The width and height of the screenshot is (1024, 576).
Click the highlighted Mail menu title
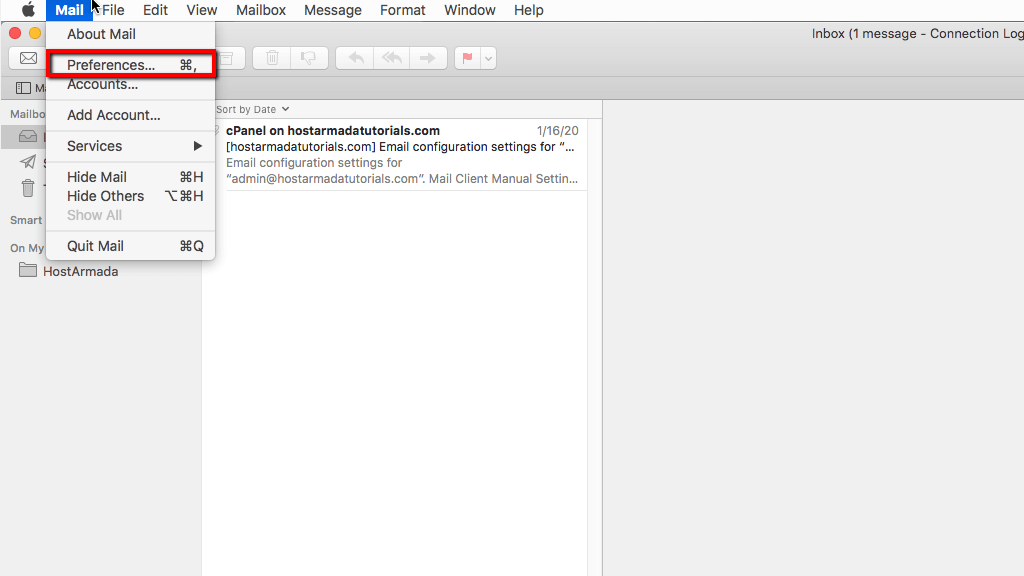(x=69, y=10)
